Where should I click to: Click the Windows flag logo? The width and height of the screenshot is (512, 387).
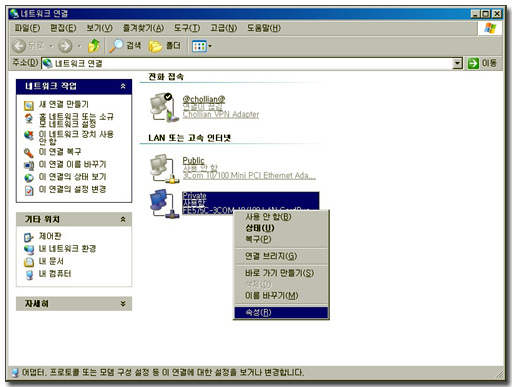[x=490, y=28]
